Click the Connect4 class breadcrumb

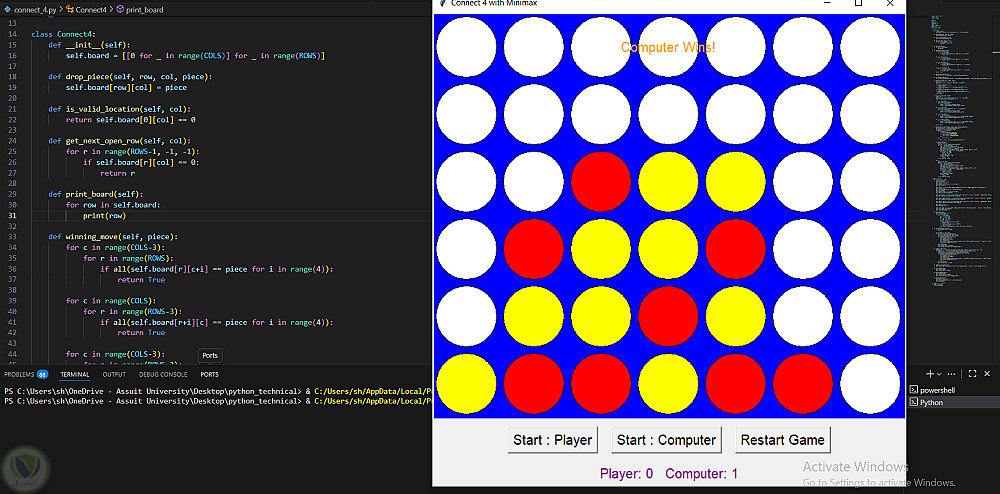click(91, 10)
